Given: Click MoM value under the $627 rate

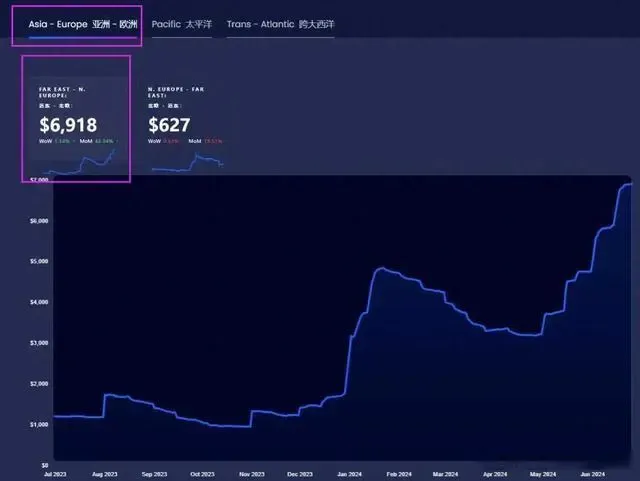Looking at the screenshot, I should click(x=213, y=141).
